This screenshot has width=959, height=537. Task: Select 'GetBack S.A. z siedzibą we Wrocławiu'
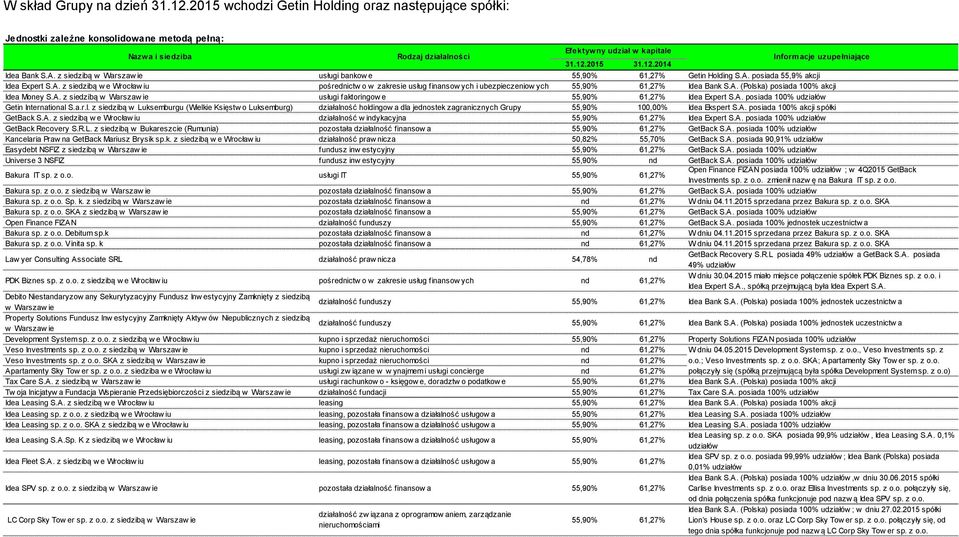click(x=73, y=118)
